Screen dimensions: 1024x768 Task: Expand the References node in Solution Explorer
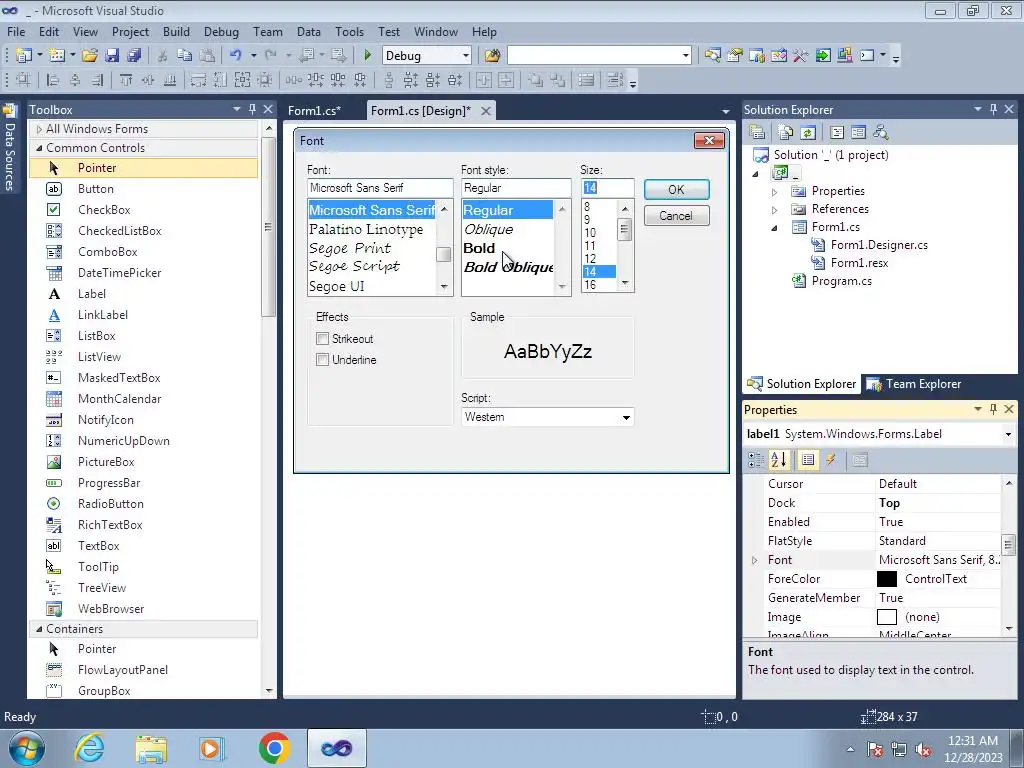tap(775, 210)
